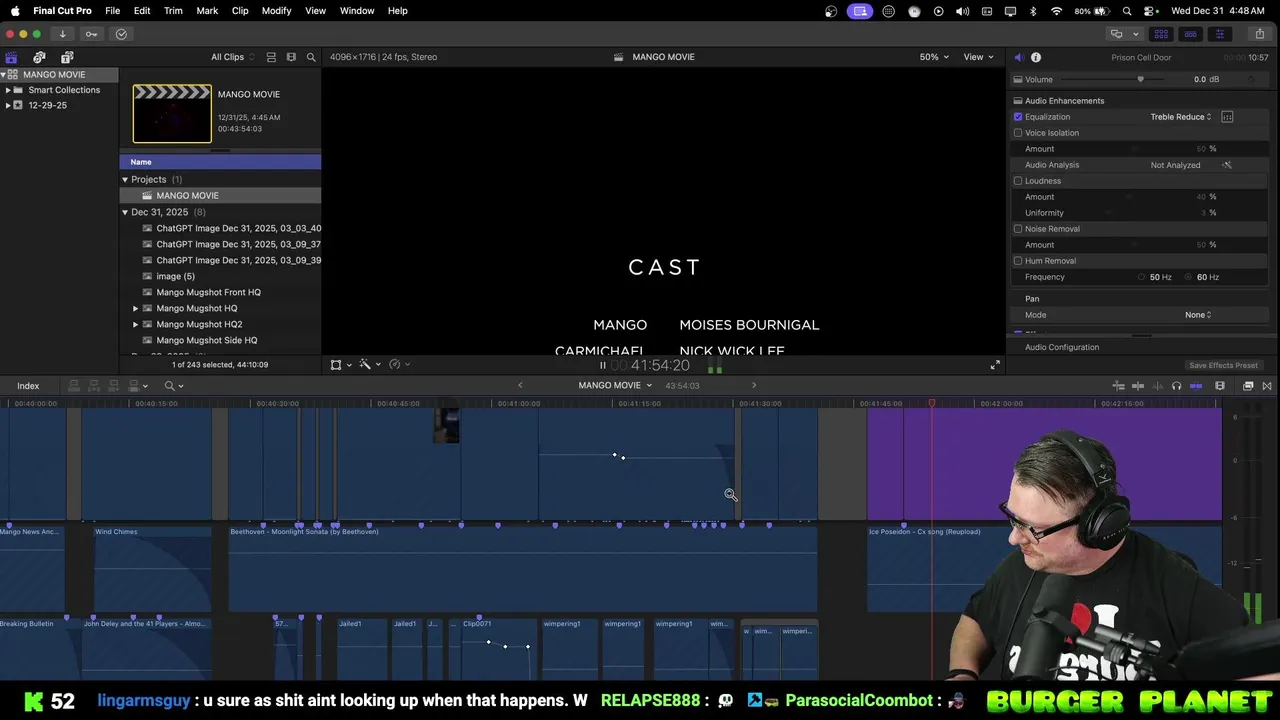
Task: Show Transitions browser icon in timeline
Action: point(1267,386)
